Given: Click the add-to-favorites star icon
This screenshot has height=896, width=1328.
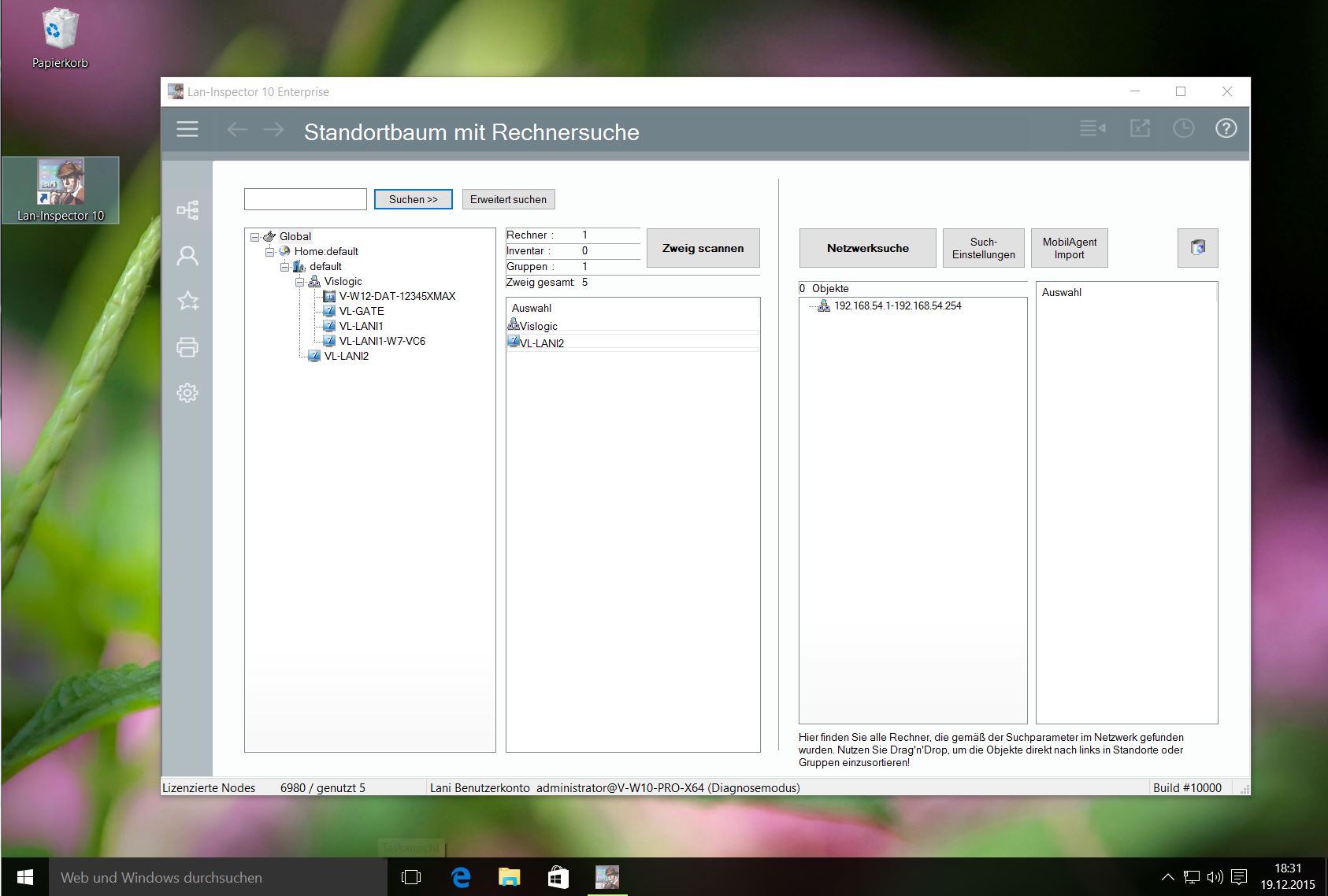Looking at the screenshot, I should click(x=187, y=301).
